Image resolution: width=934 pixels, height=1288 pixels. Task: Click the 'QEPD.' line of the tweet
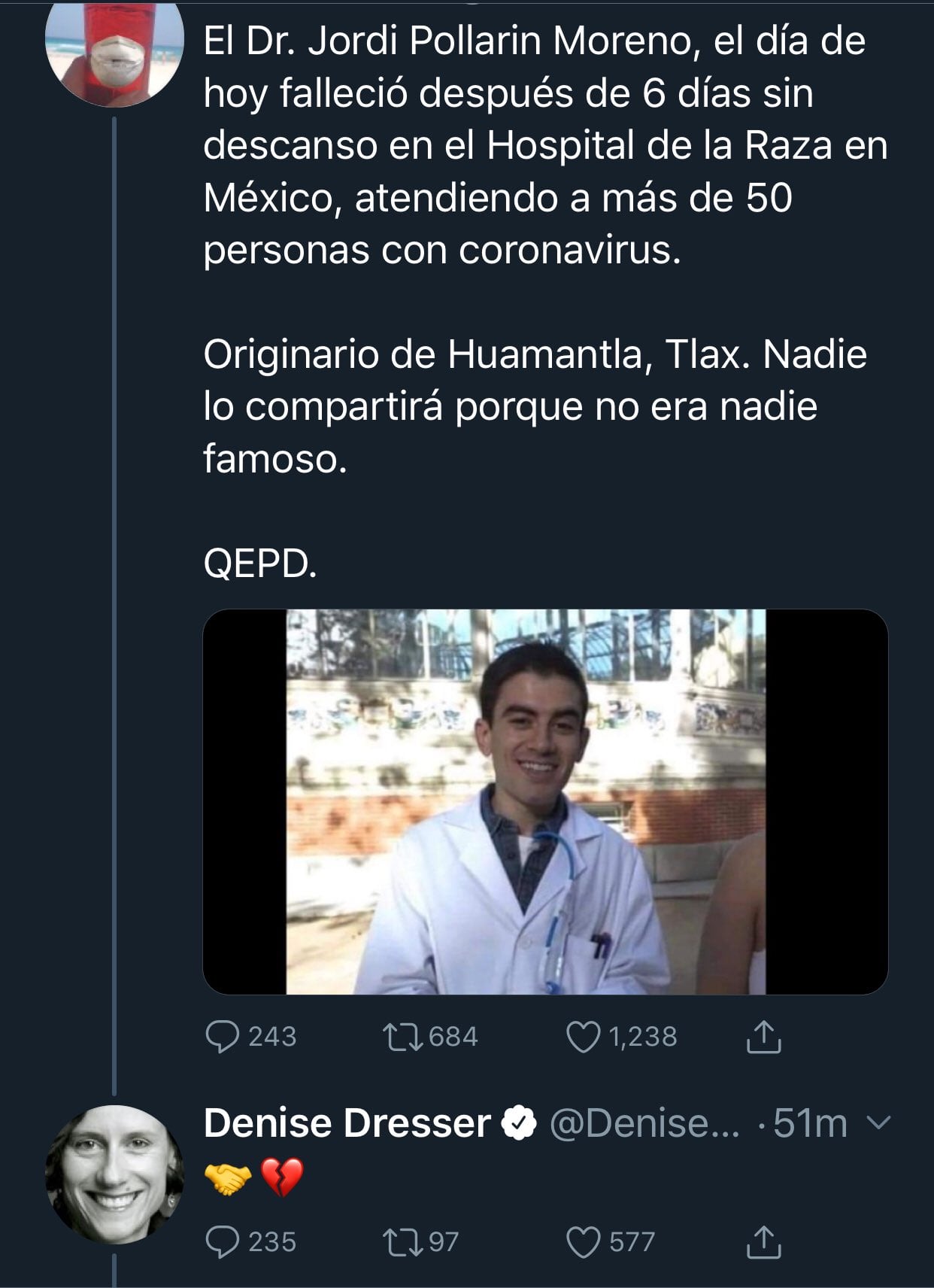coord(260,563)
